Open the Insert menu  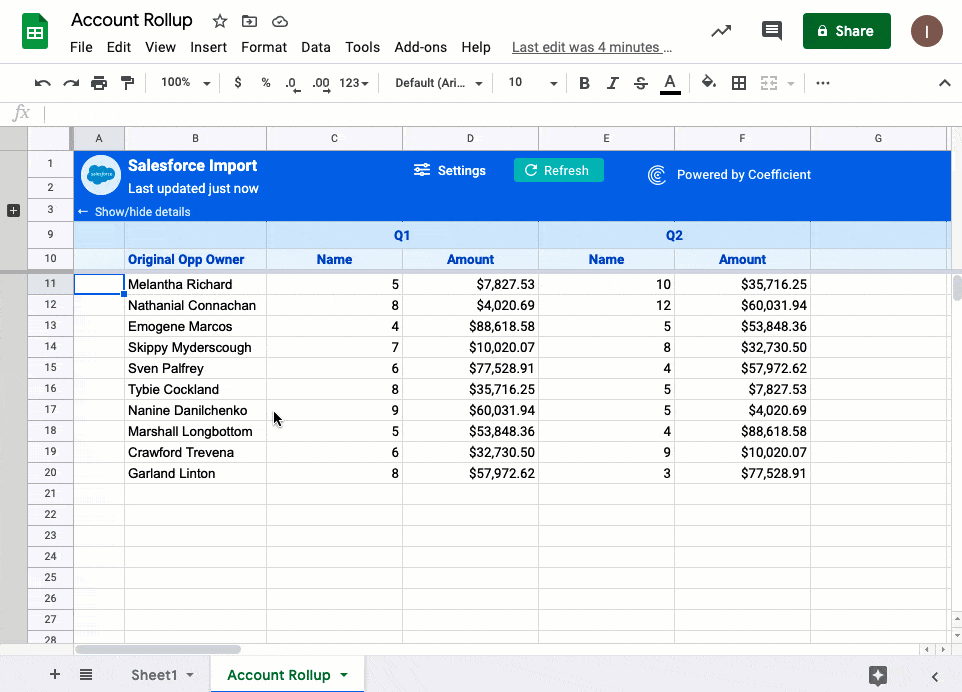(208, 47)
